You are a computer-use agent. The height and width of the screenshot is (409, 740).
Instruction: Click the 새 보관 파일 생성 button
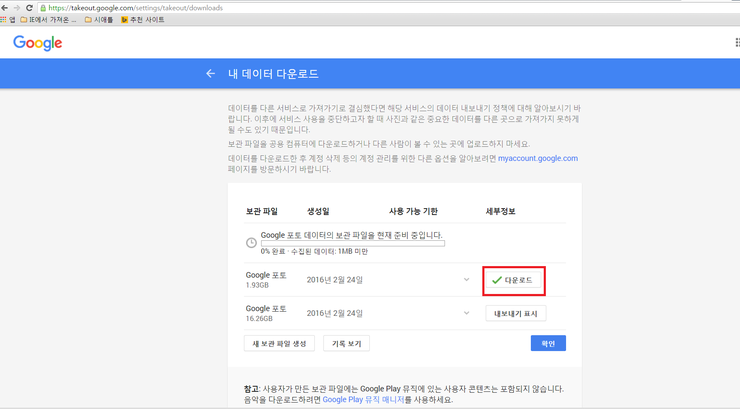(x=279, y=343)
